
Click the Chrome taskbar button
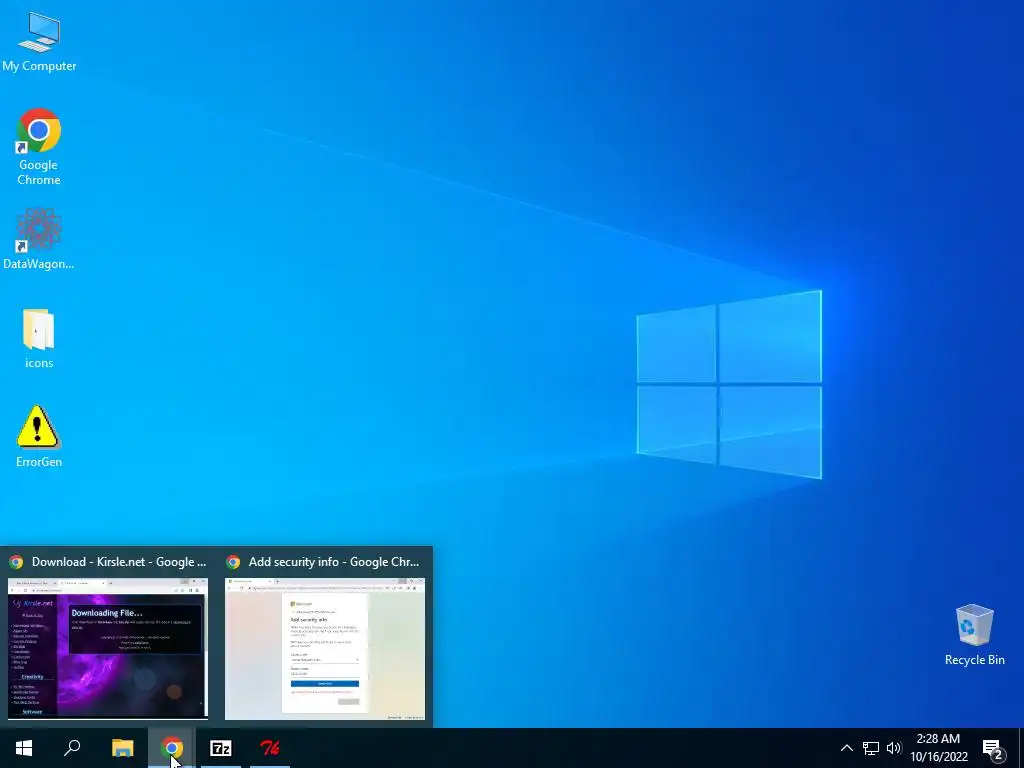pyautogui.click(x=172, y=748)
